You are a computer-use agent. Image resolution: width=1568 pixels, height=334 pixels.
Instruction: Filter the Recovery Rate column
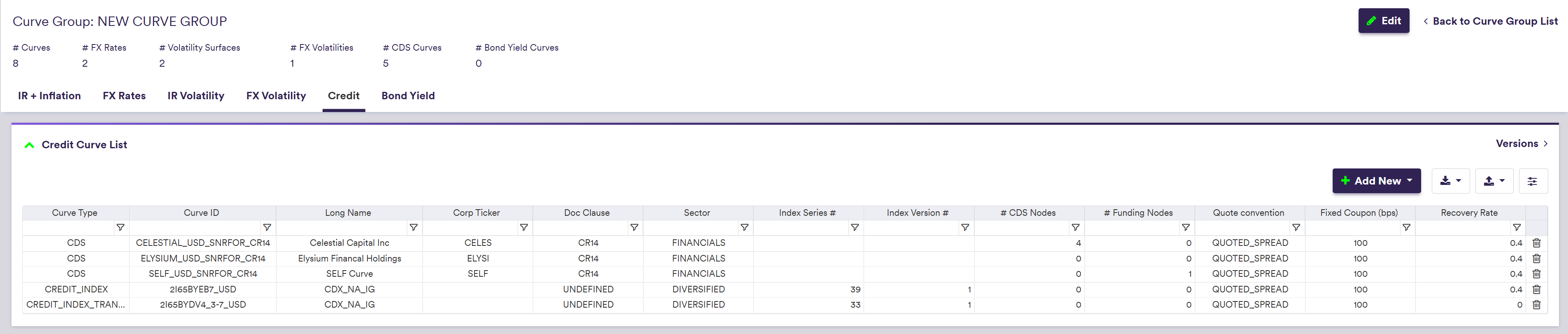coord(1516,227)
